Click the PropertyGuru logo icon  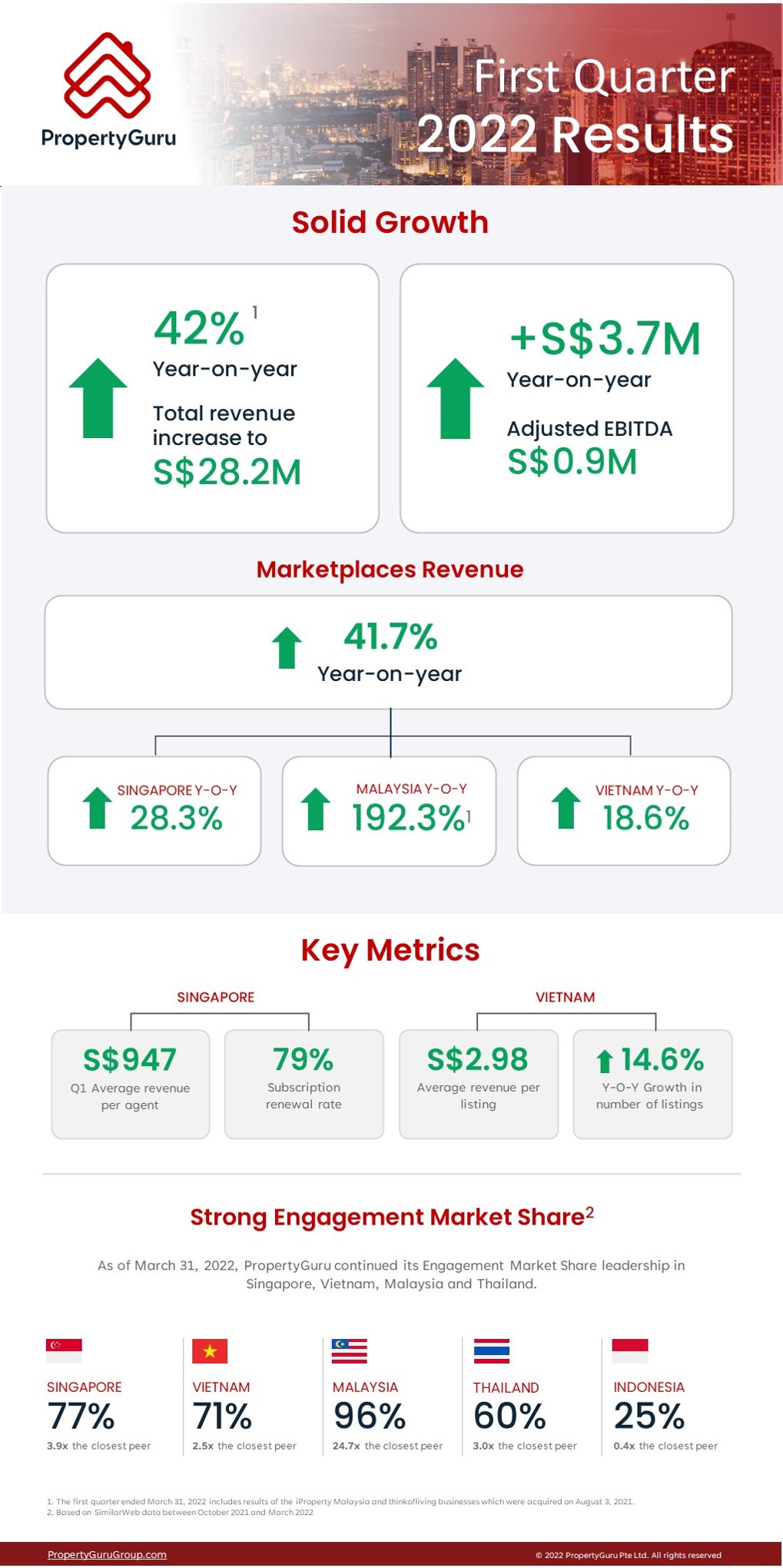107,75
